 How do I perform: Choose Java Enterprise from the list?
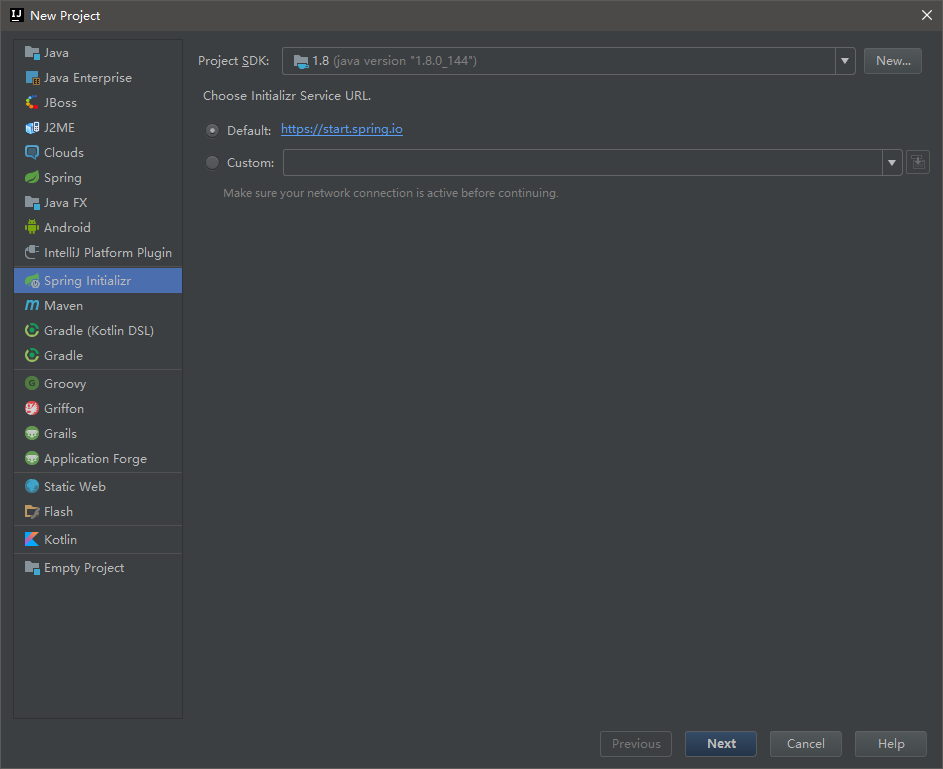point(87,77)
